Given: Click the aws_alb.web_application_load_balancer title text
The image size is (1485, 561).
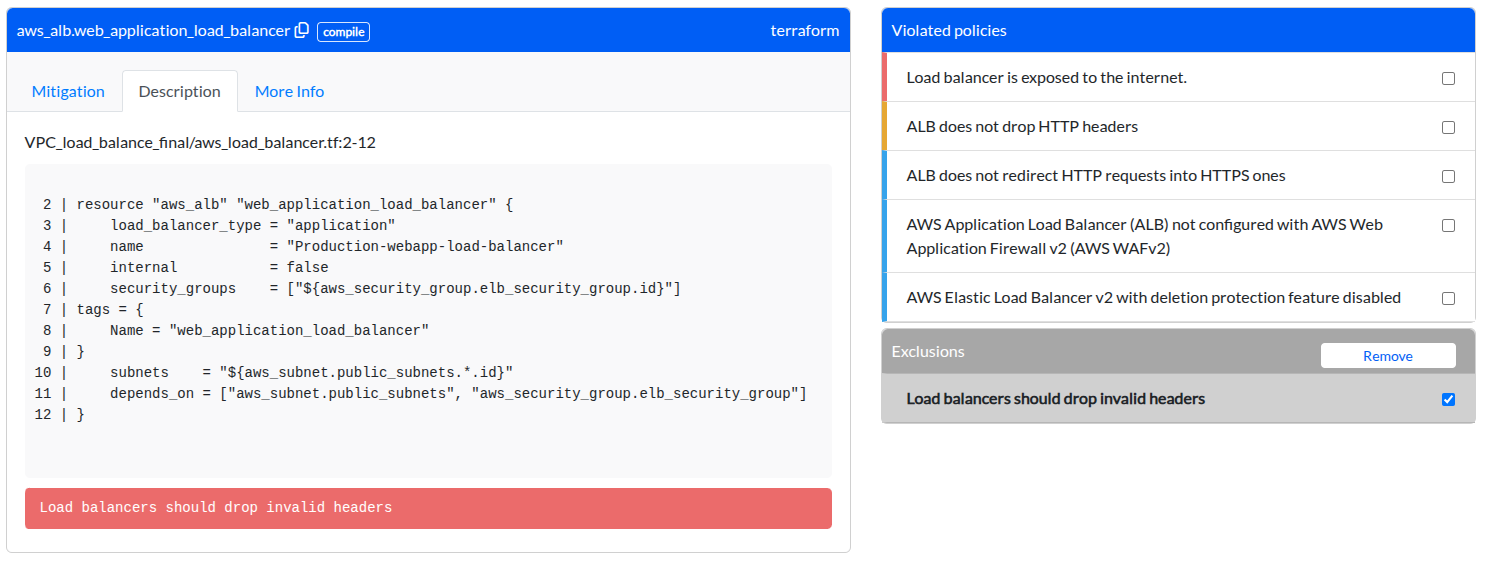Looking at the screenshot, I should click(153, 31).
